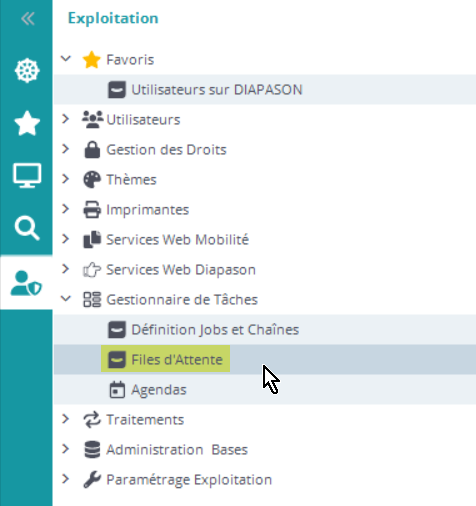The image size is (476, 506).
Task: Expand the Utilisateurs tree node
Action: [66, 119]
